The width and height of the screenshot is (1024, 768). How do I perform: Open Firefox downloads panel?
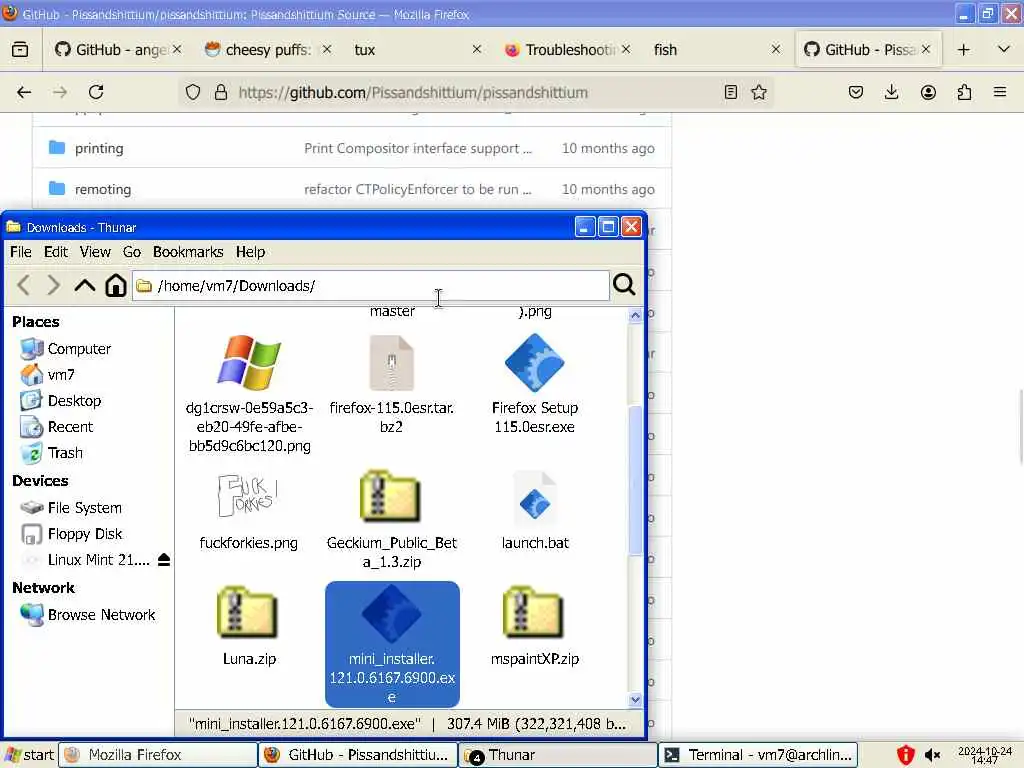click(x=891, y=92)
